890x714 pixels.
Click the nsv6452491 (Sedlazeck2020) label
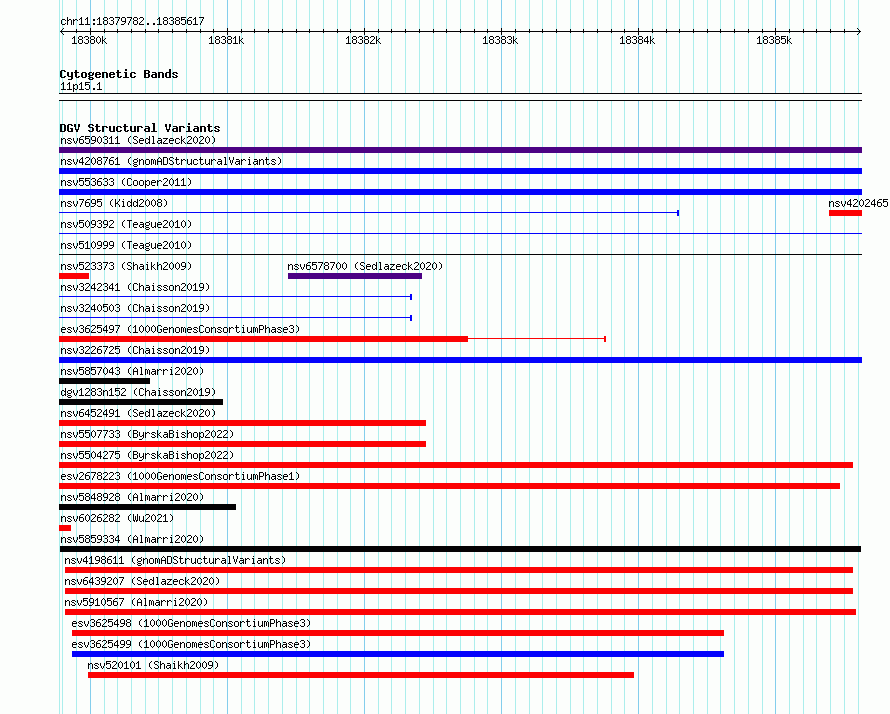tap(138, 413)
